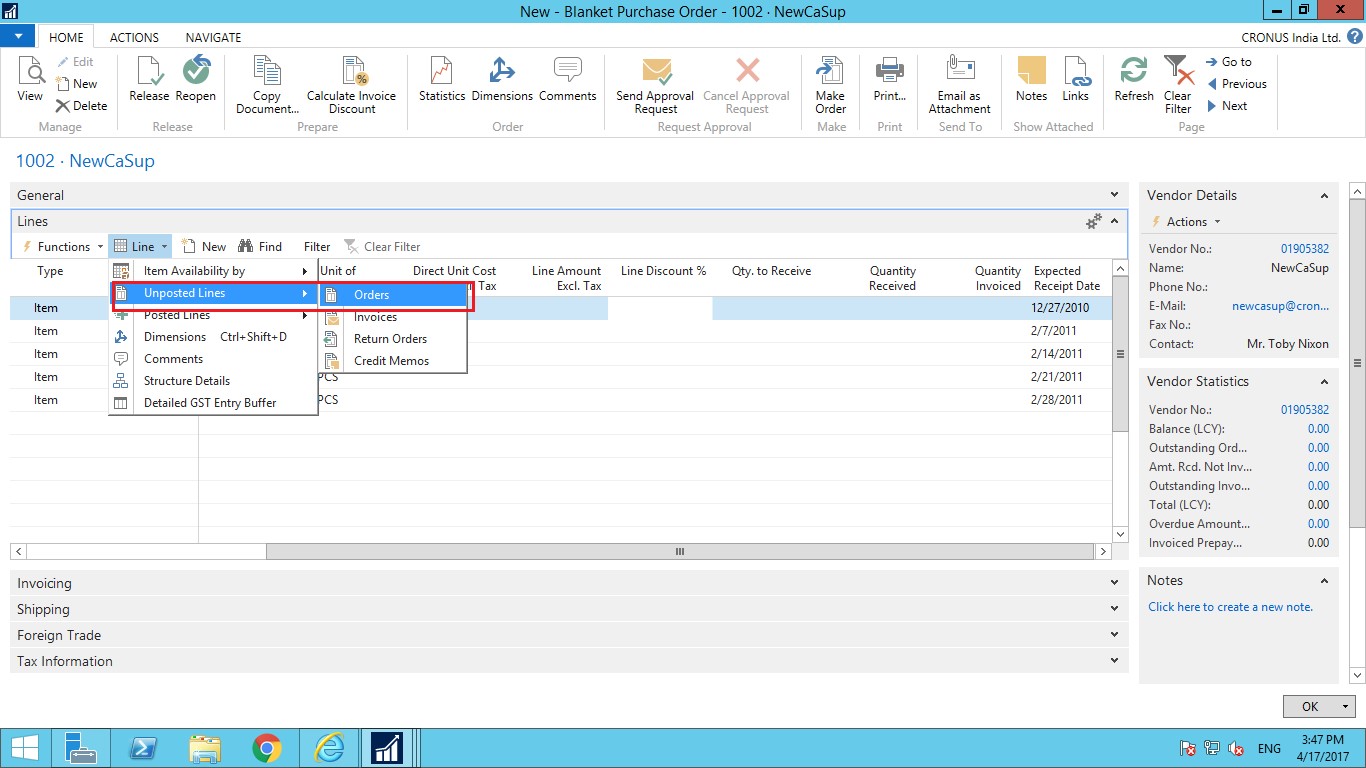Toggle the Line dropdown menu

coord(141,247)
